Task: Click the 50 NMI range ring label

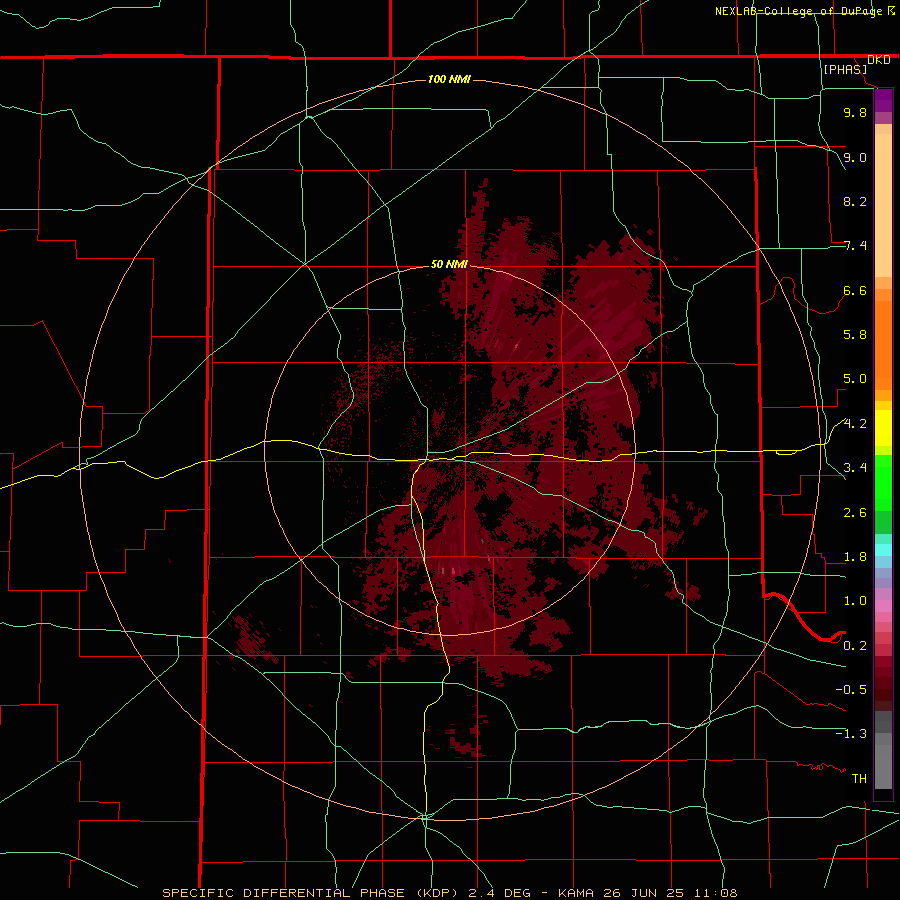Action: click(449, 265)
